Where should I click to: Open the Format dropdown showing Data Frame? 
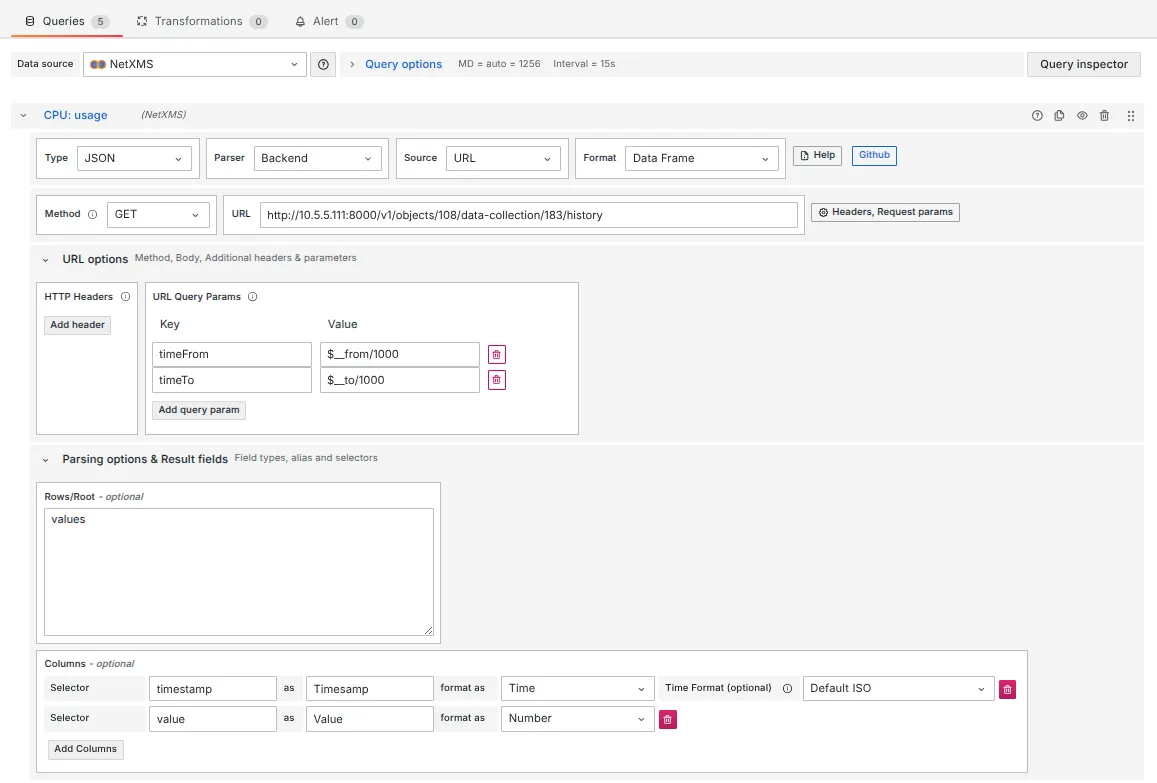pyautogui.click(x=700, y=157)
